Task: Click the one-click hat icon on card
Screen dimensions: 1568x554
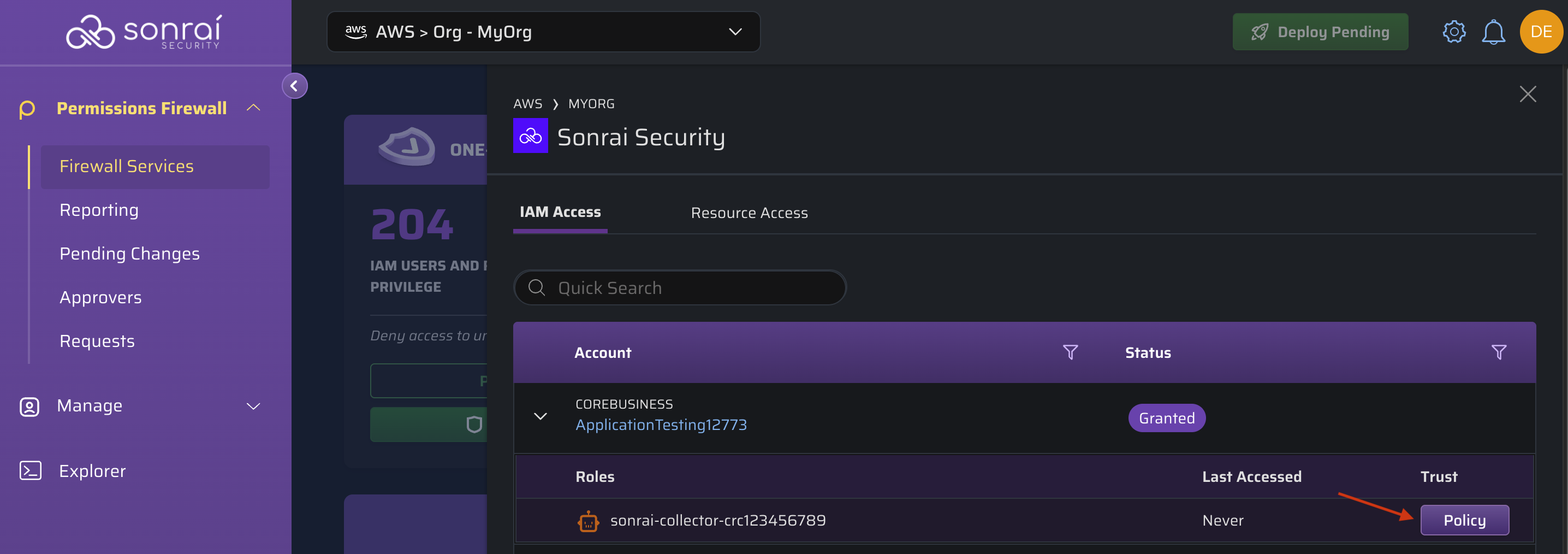Action: [407, 146]
